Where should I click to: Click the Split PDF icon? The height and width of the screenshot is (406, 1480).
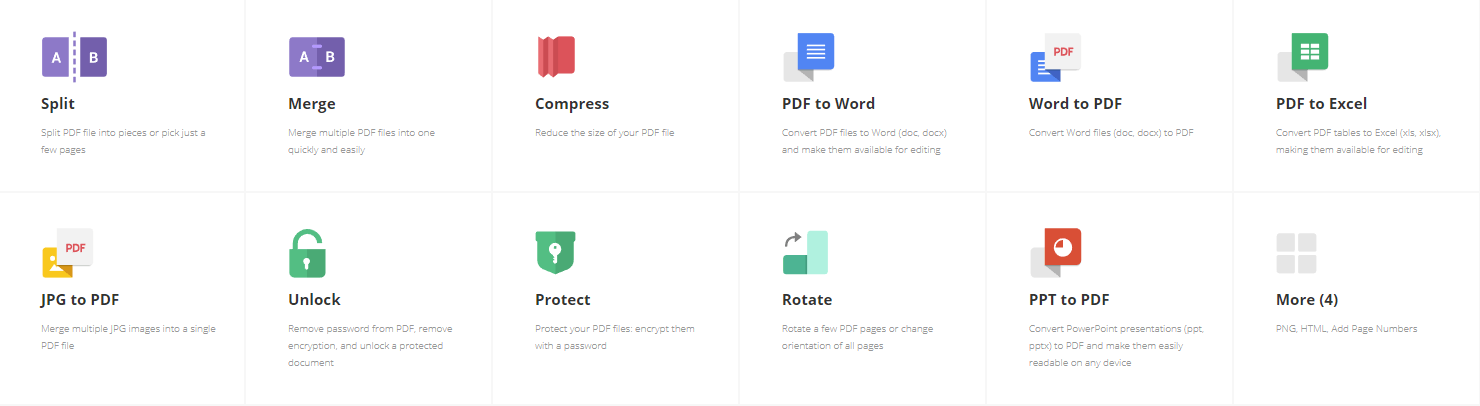pos(74,57)
